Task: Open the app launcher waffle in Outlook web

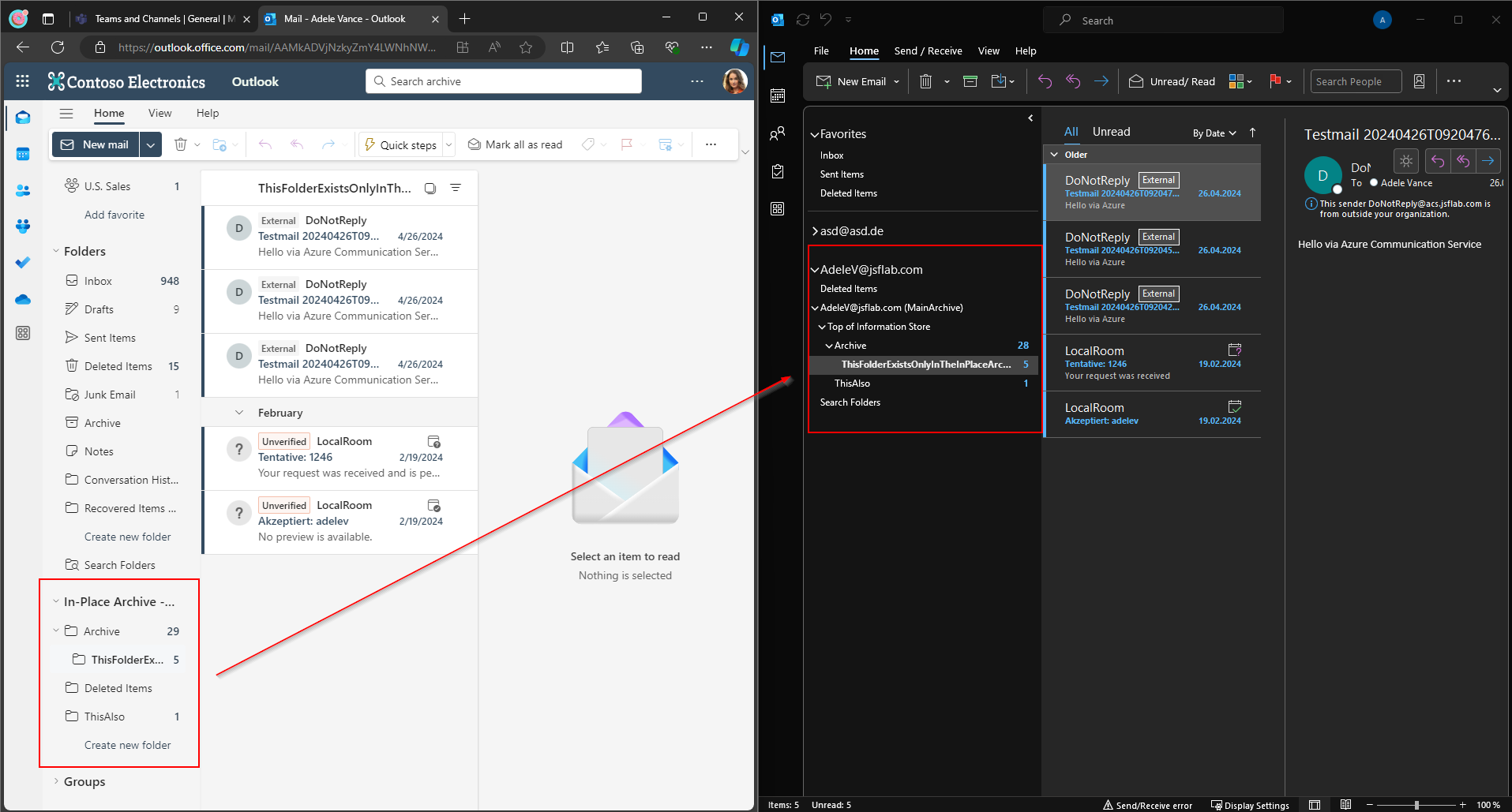Action: (23, 81)
